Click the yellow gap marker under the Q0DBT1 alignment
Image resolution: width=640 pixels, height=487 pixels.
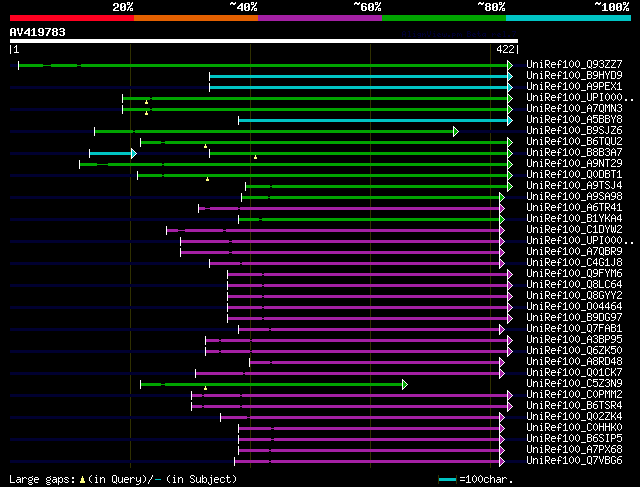207,179
